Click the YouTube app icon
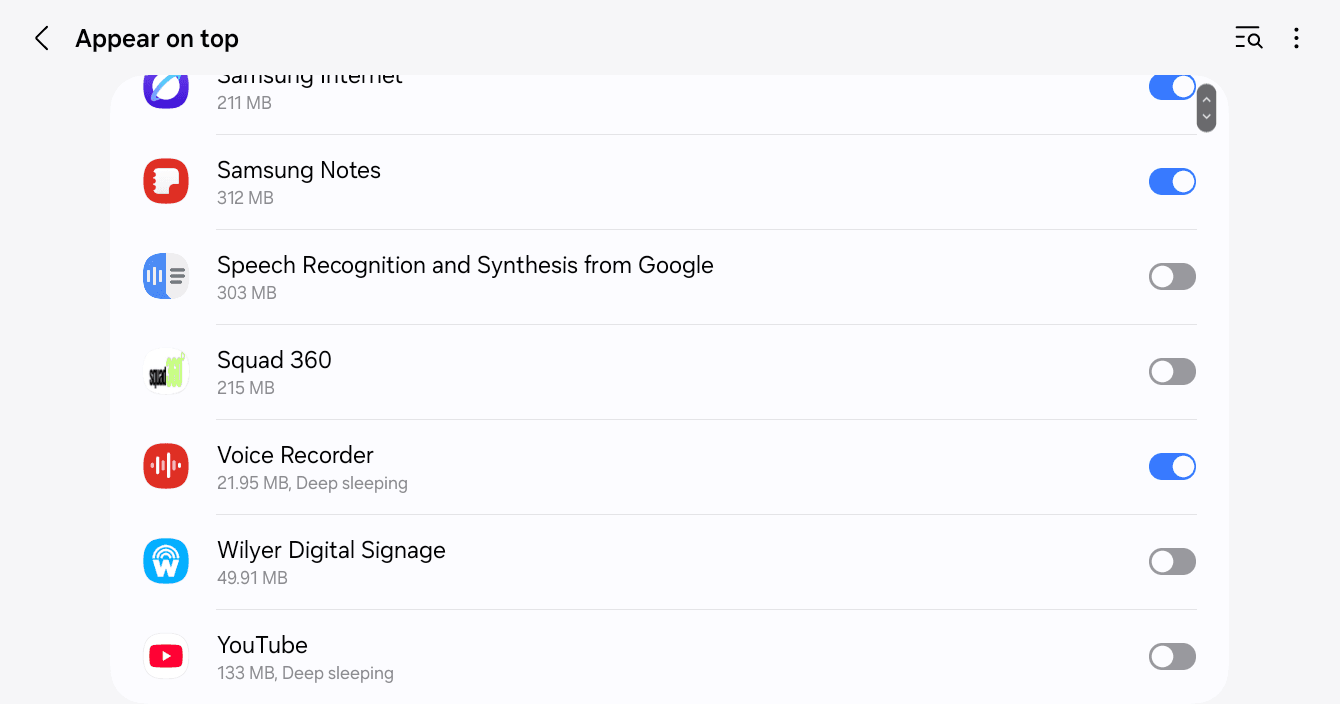Screen dimensions: 1340x704 point(166,656)
